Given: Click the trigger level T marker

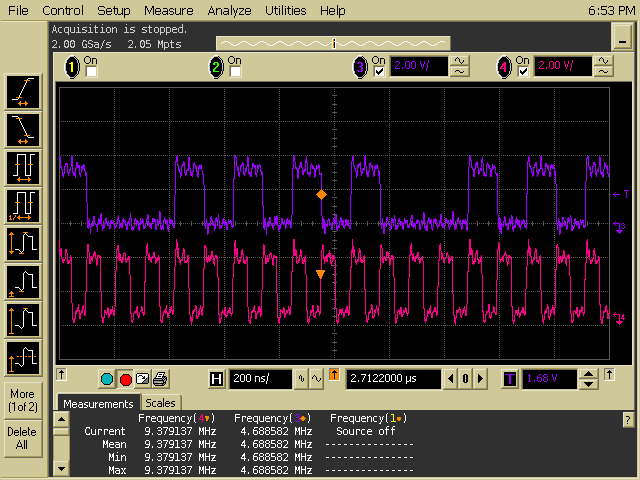Looking at the screenshot, I should [x=621, y=194].
